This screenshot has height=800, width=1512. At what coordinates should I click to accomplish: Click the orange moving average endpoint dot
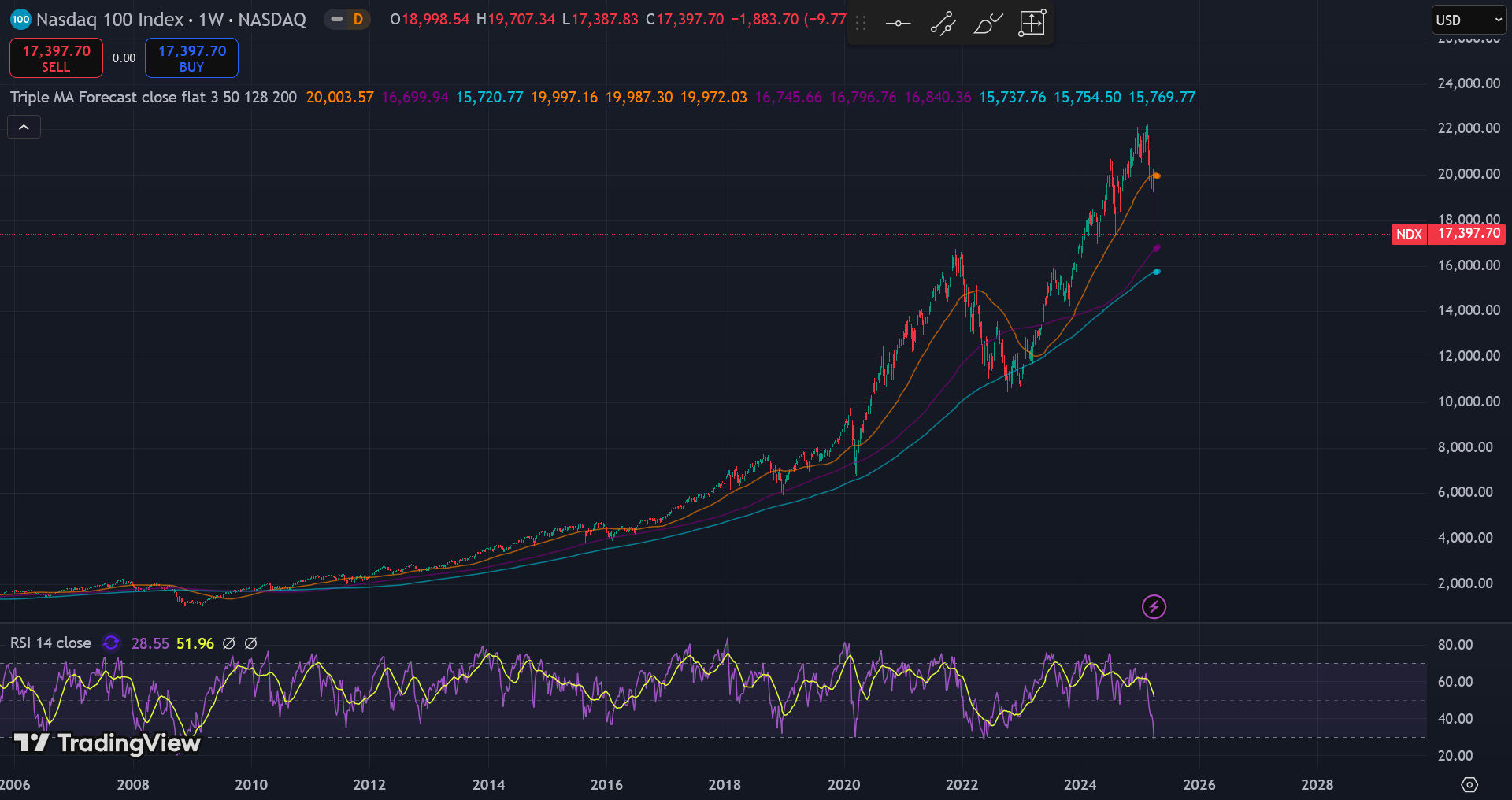tap(1156, 176)
